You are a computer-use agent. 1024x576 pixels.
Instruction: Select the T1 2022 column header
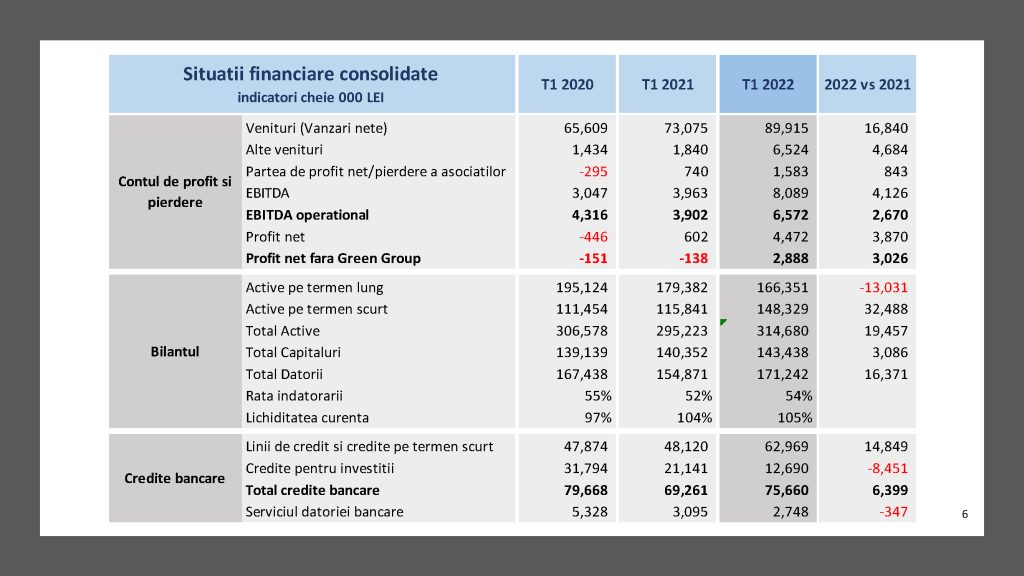[x=767, y=84]
